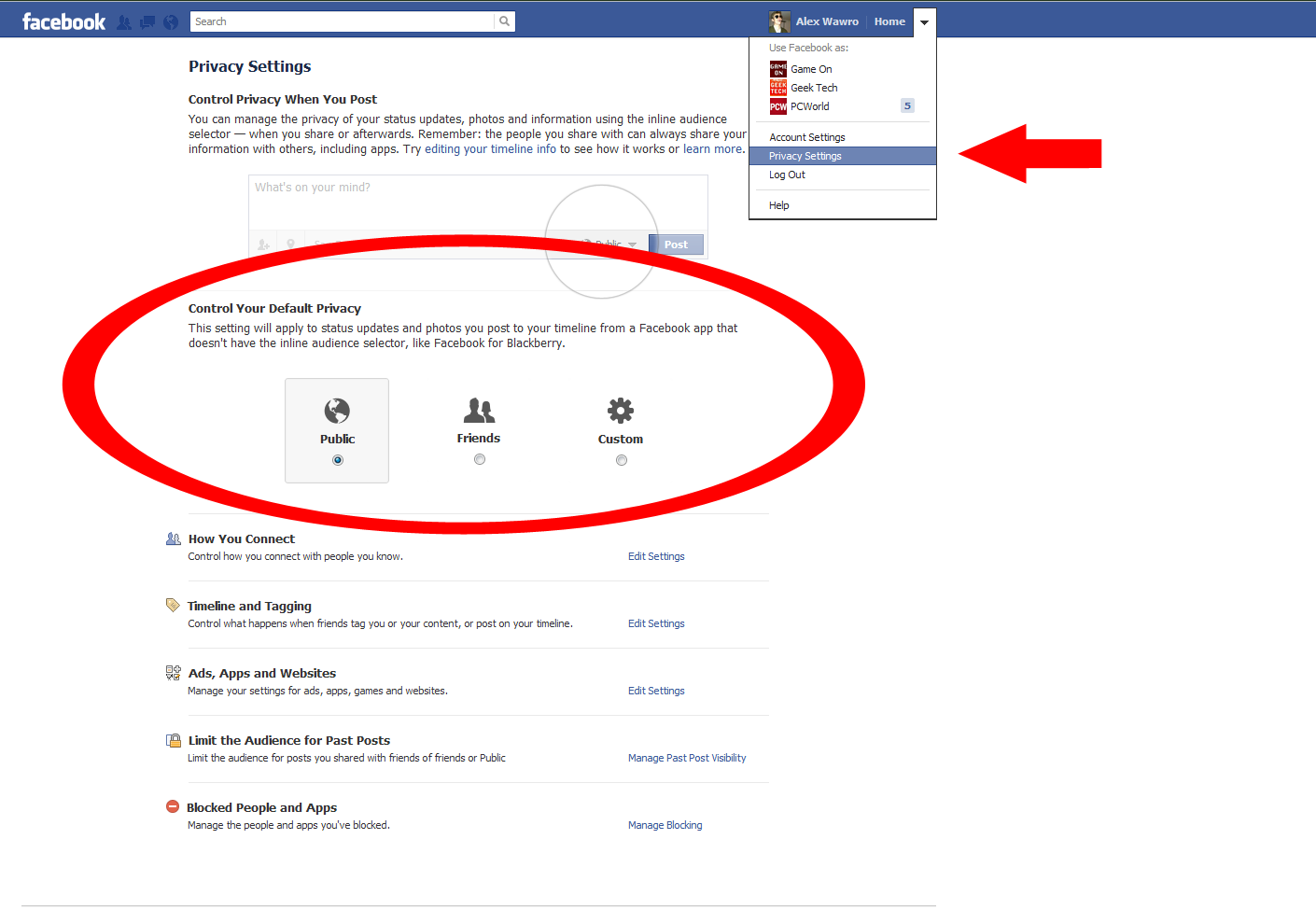
Task: Open messages icon in top bar
Action: click(x=147, y=22)
